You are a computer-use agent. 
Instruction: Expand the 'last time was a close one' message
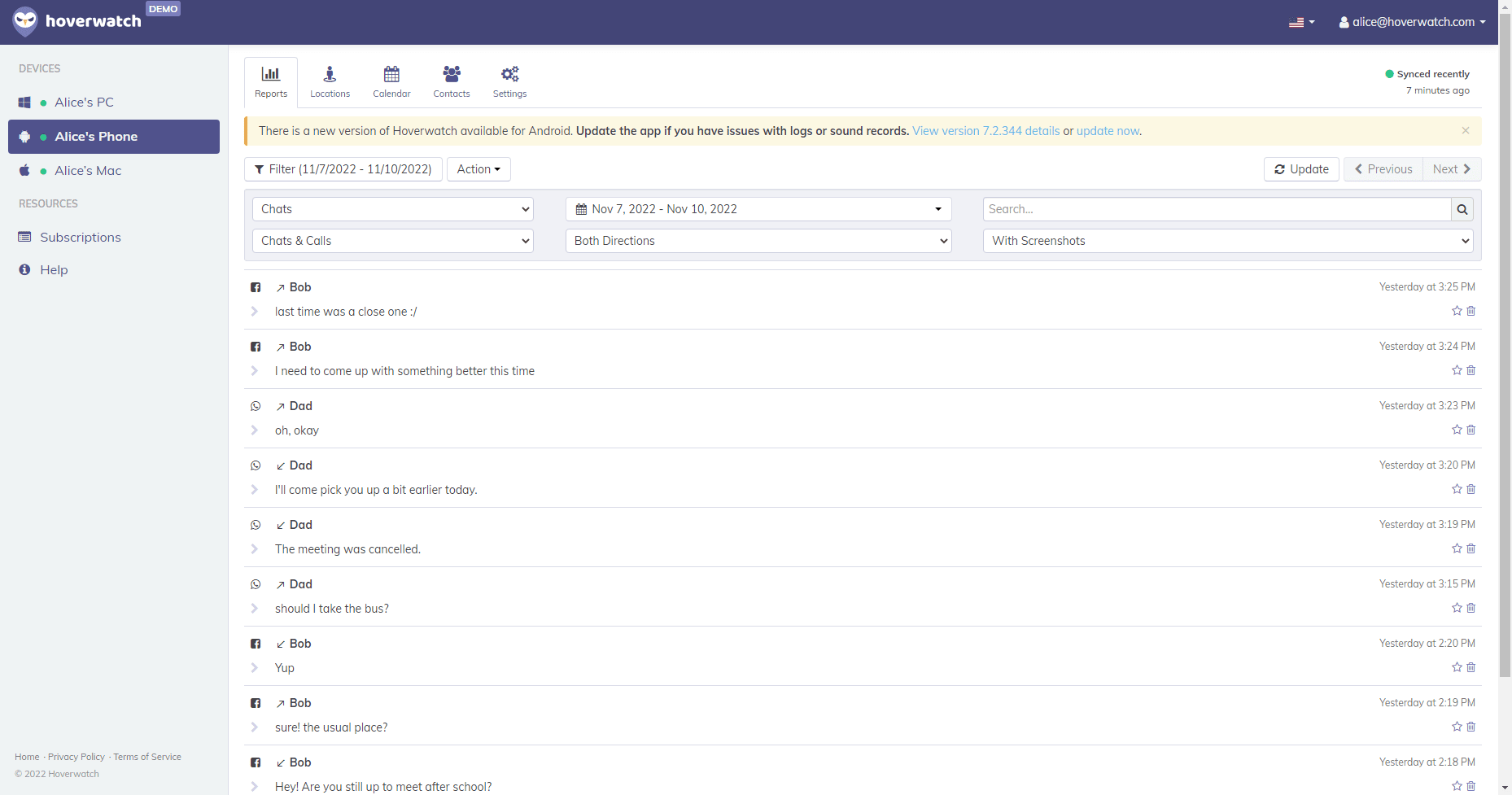[255, 312]
